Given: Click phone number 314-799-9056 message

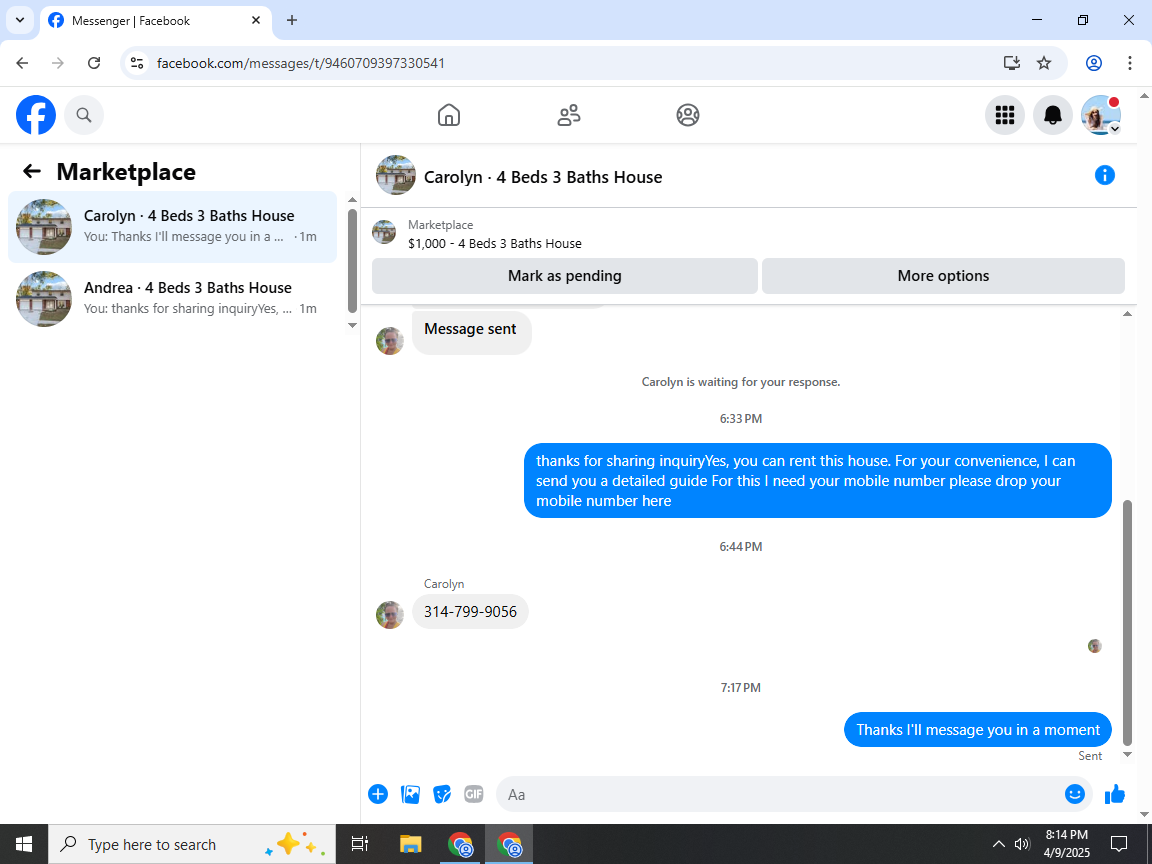Looking at the screenshot, I should [x=470, y=611].
